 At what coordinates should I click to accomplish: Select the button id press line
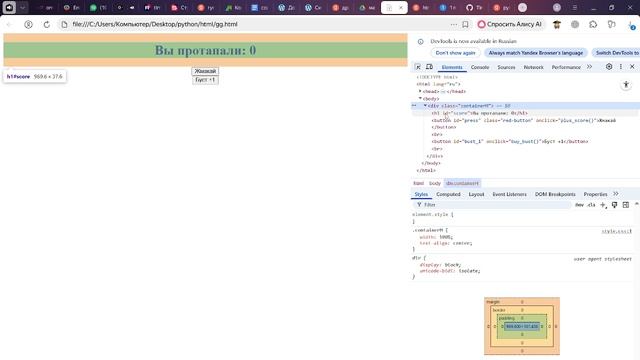[x=524, y=120]
